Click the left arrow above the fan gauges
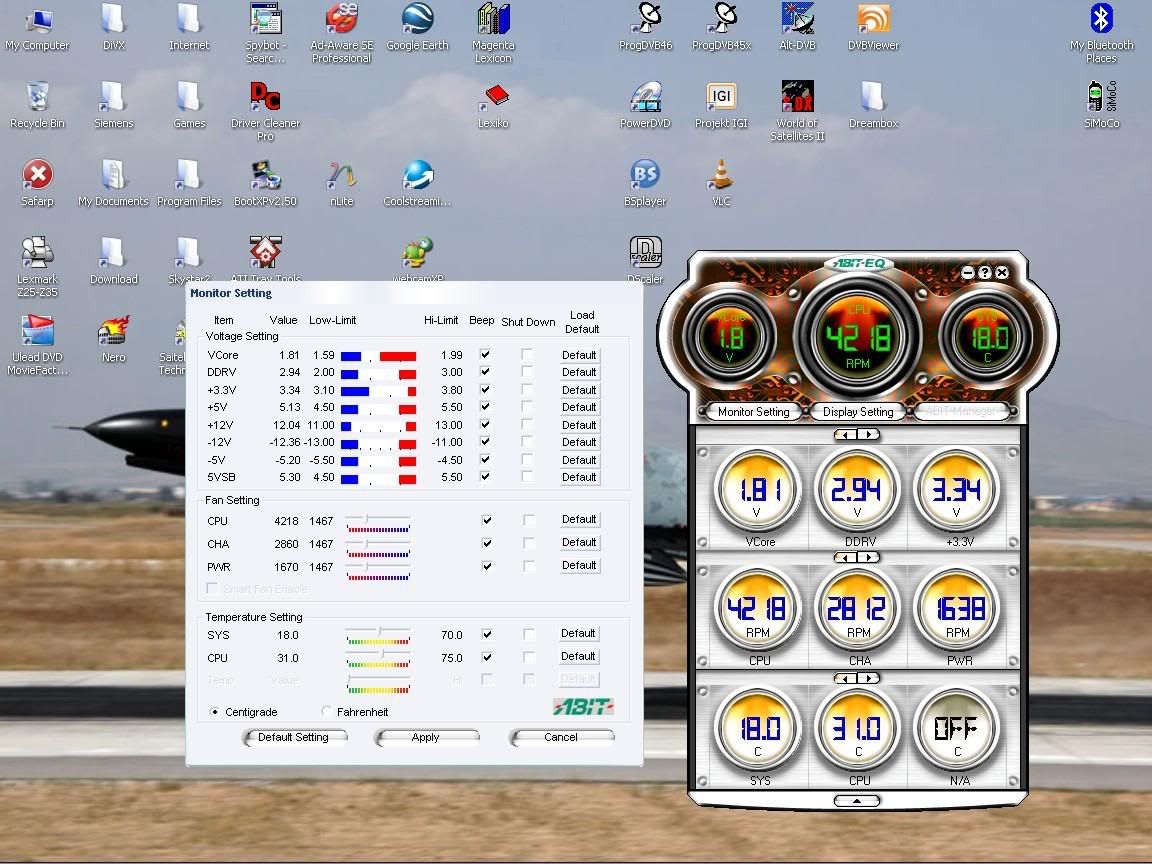 click(x=846, y=558)
